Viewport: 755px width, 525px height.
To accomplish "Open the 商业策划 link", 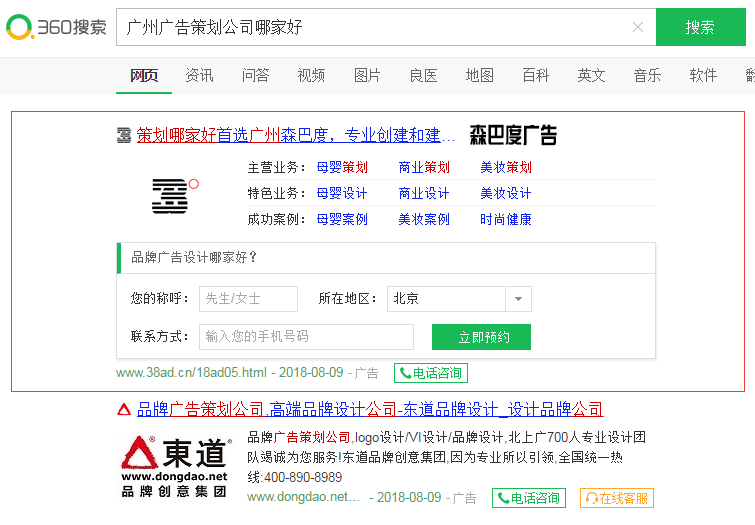I will (x=424, y=167).
